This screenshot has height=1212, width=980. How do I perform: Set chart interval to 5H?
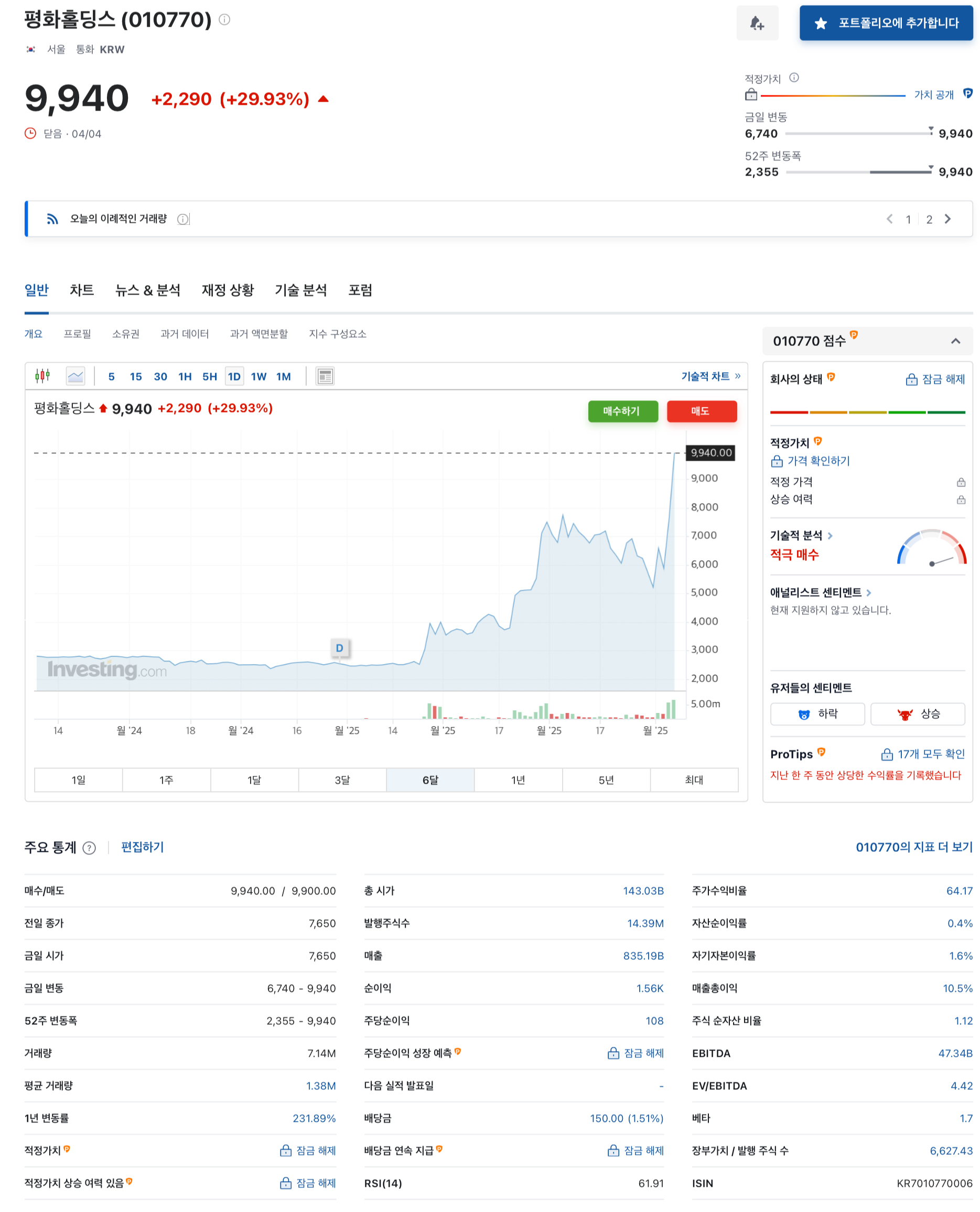209,376
